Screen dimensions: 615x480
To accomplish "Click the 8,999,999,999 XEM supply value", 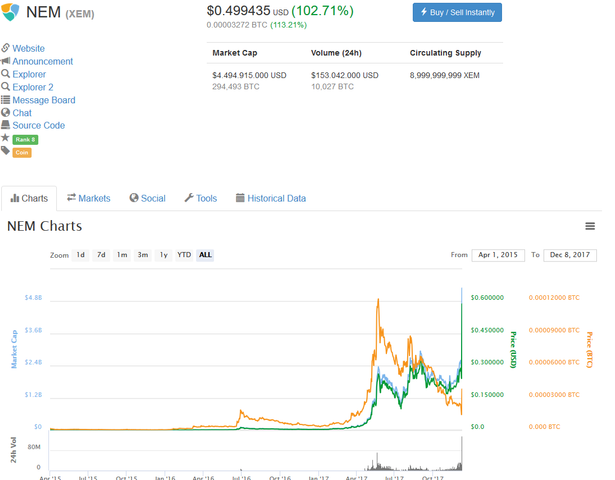I will click(444, 75).
